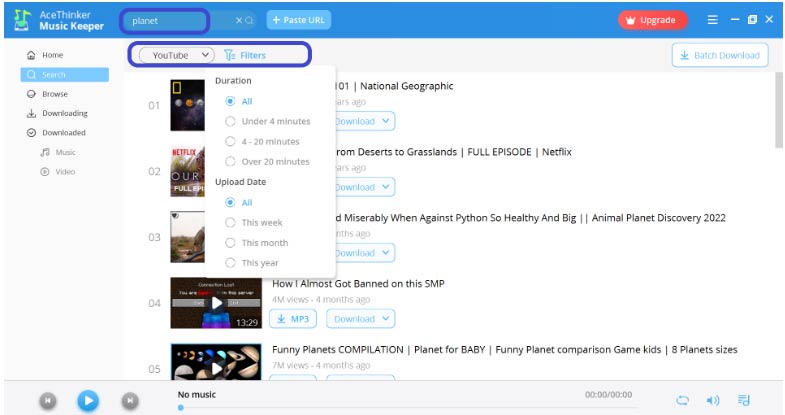Toggle the repeat loop icon in the player

[x=682, y=400]
